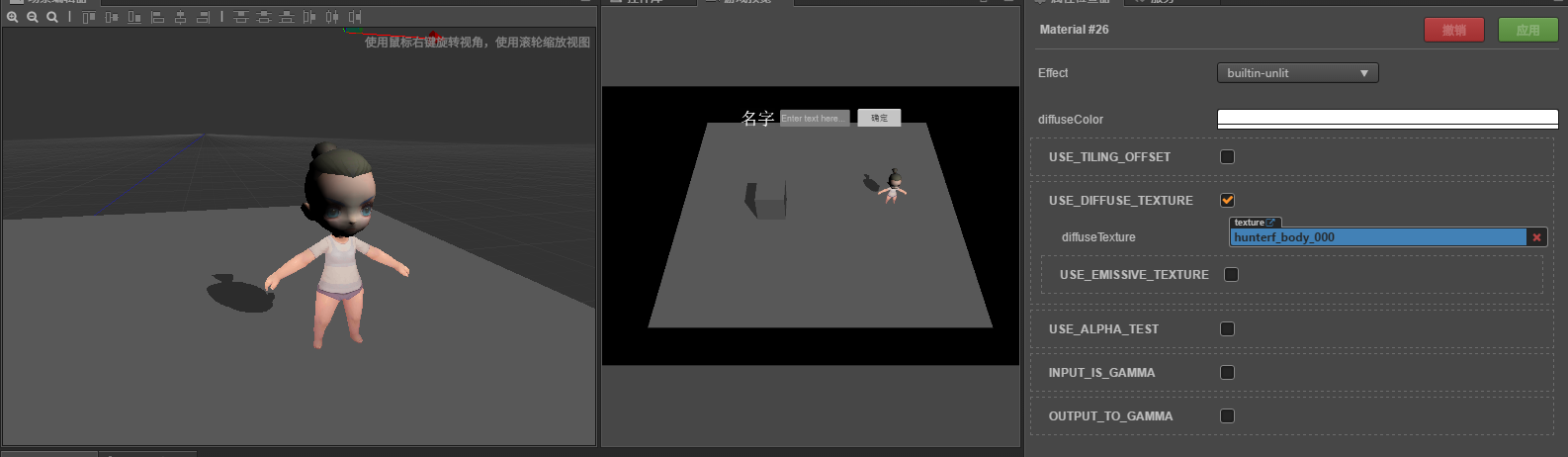The width and height of the screenshot is (1568, 457).
Task: Zoom out the scene editor view
Action: click(33, 17)
